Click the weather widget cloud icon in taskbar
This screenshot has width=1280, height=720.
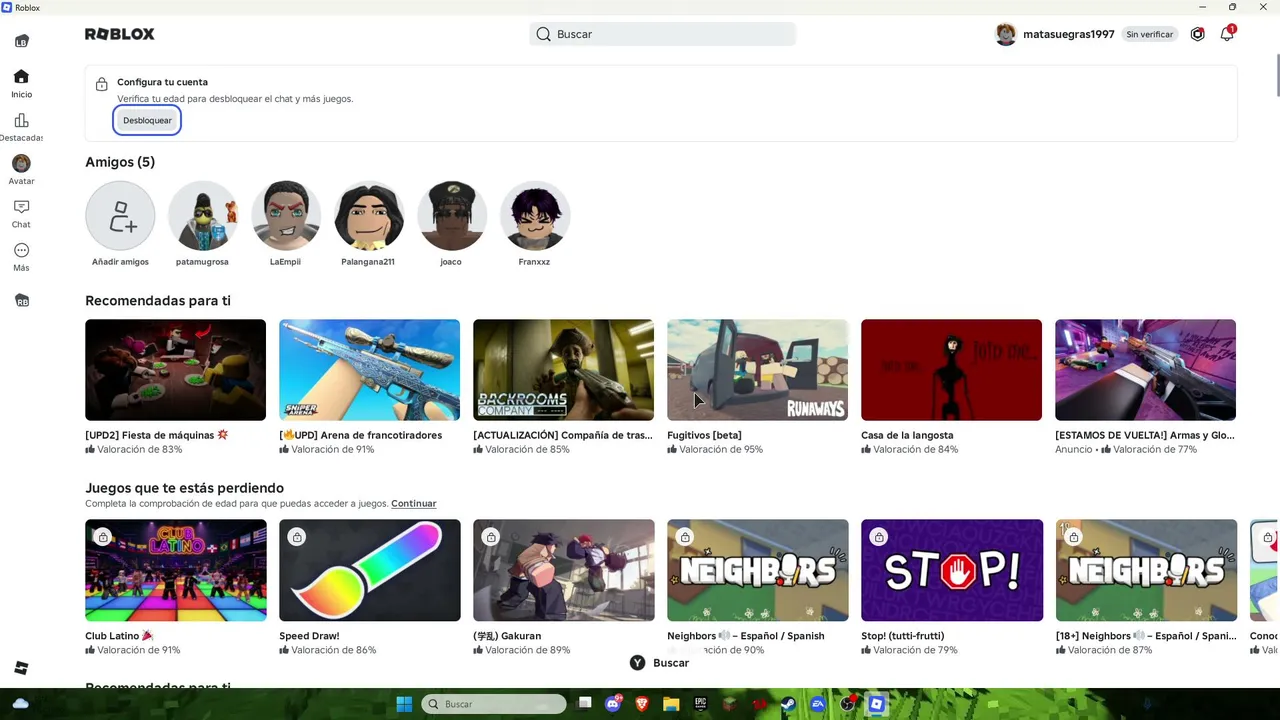coord(20,704)
